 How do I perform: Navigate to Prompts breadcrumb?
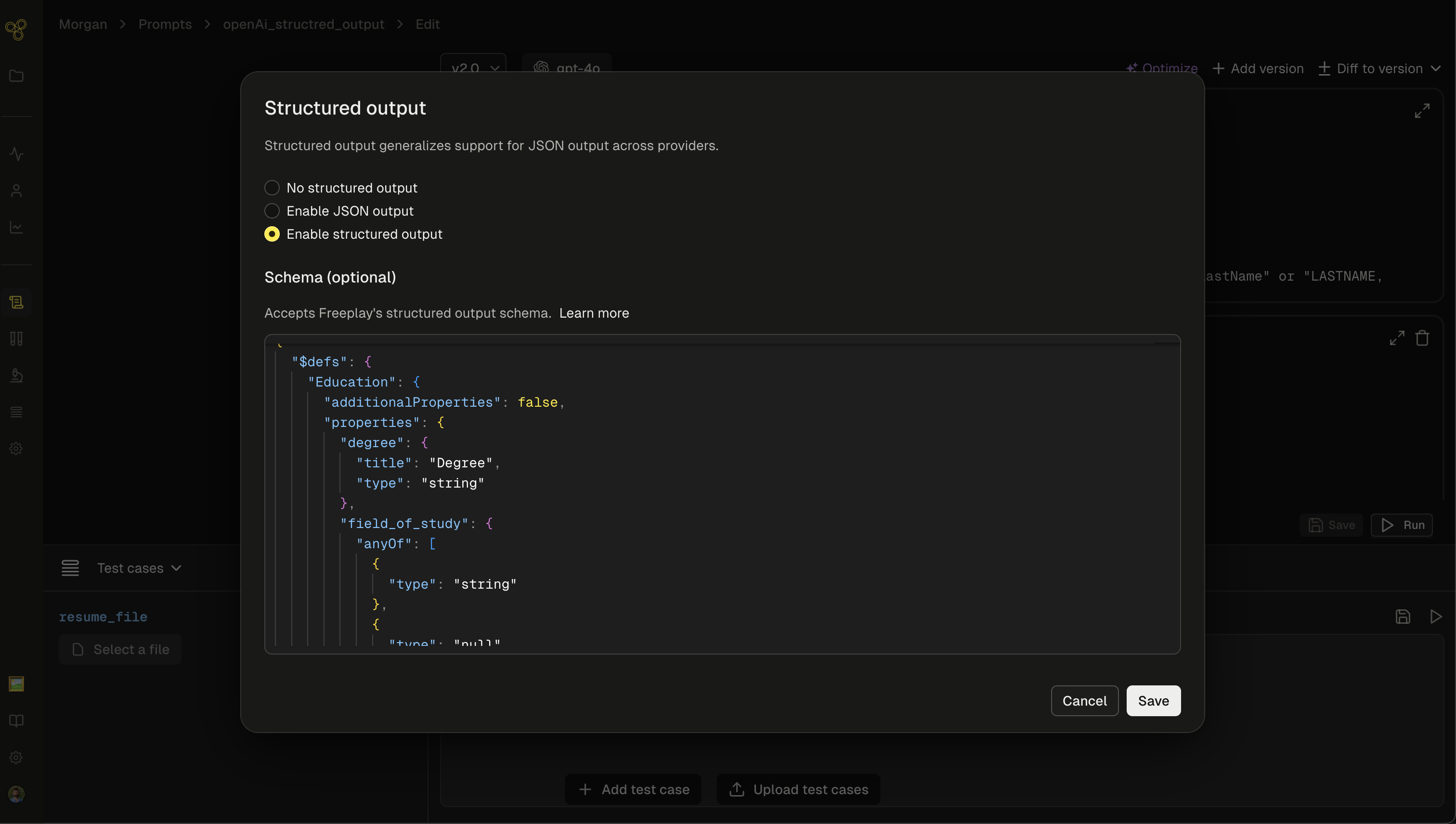[165, 25]
